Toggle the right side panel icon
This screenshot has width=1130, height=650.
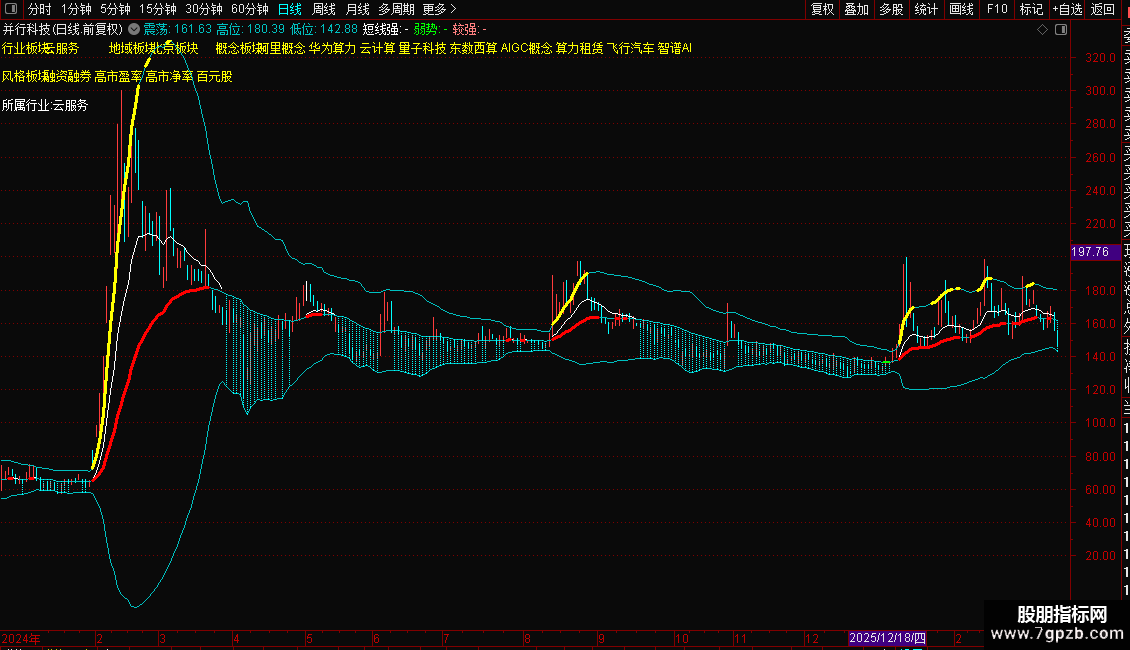(x=1061, y=30)
